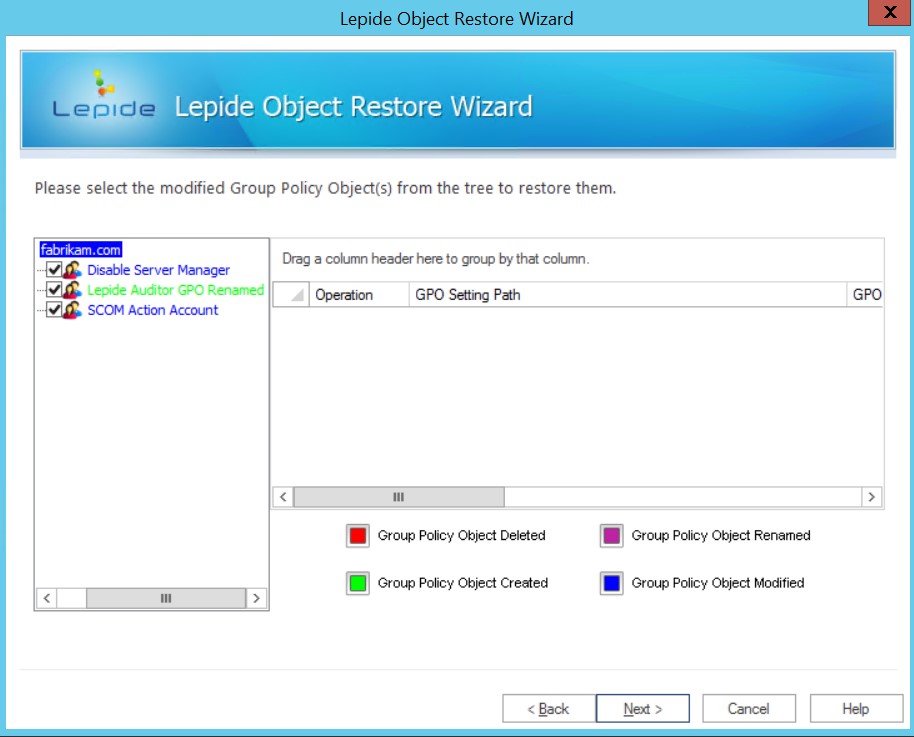
Task: Click the Next button
Action: (642, 709)
